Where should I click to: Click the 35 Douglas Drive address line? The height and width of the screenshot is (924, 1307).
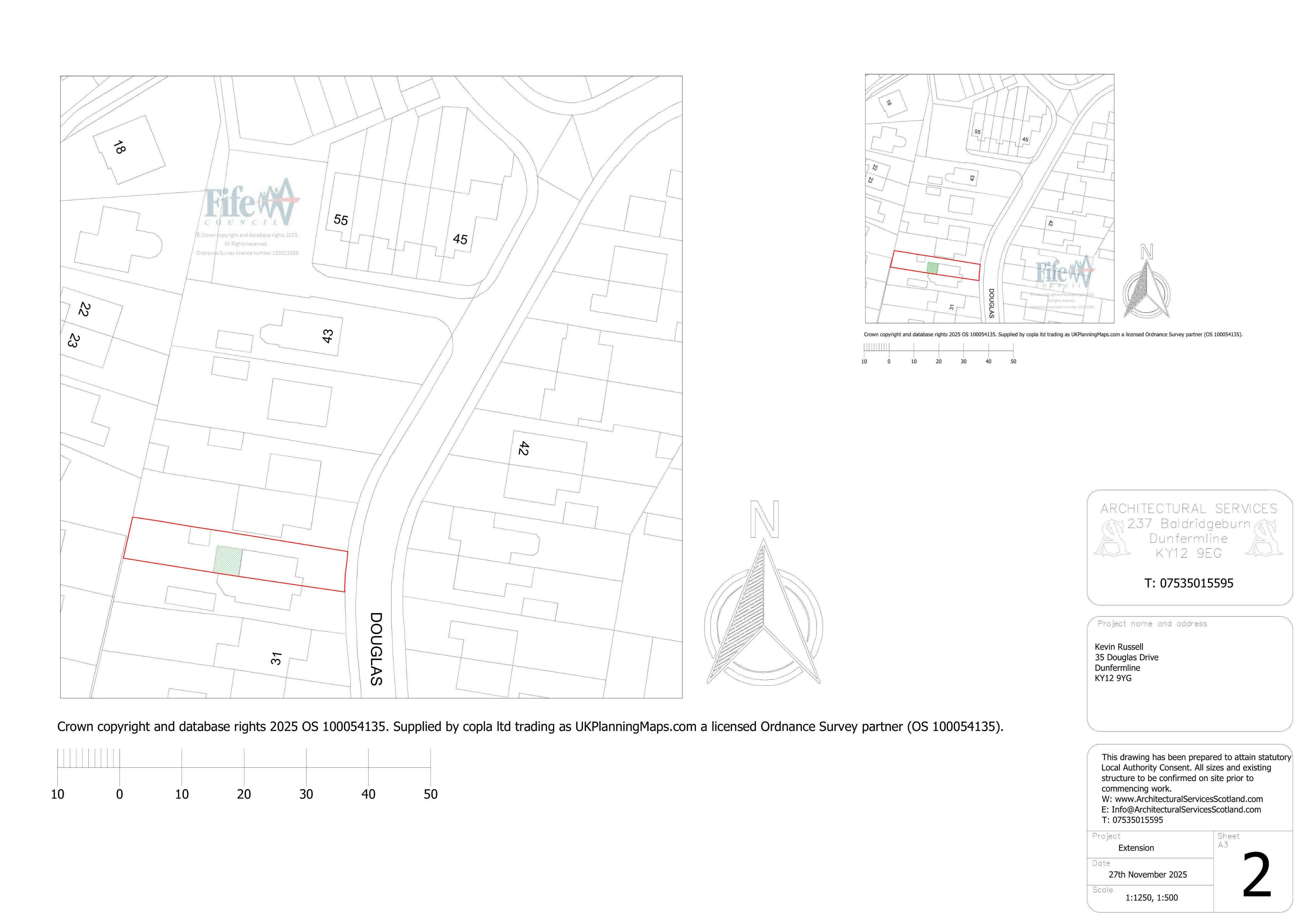(x=1126, y=658)
